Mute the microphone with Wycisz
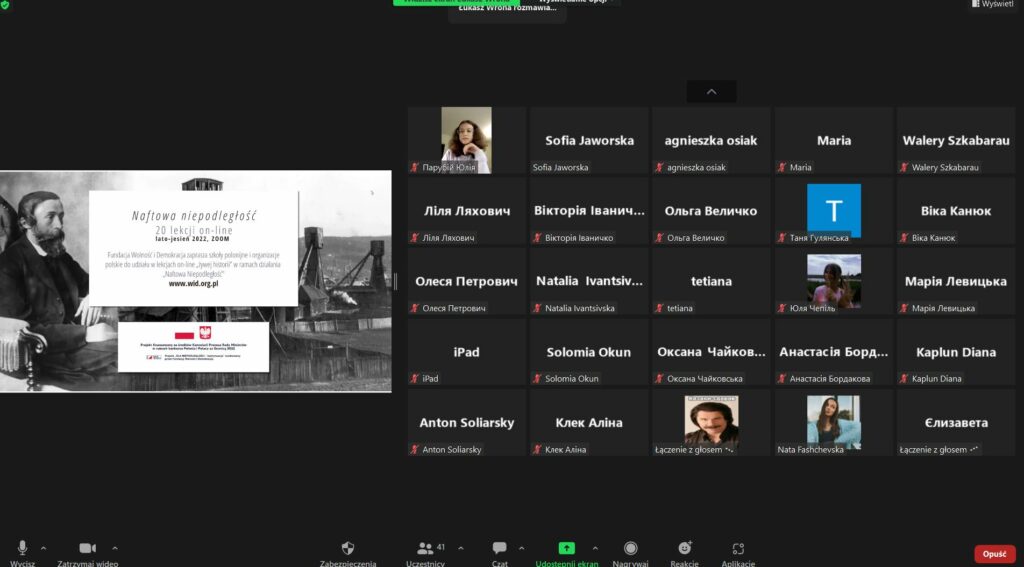The height and width of the screenshot is (567, 1024). 22,549
